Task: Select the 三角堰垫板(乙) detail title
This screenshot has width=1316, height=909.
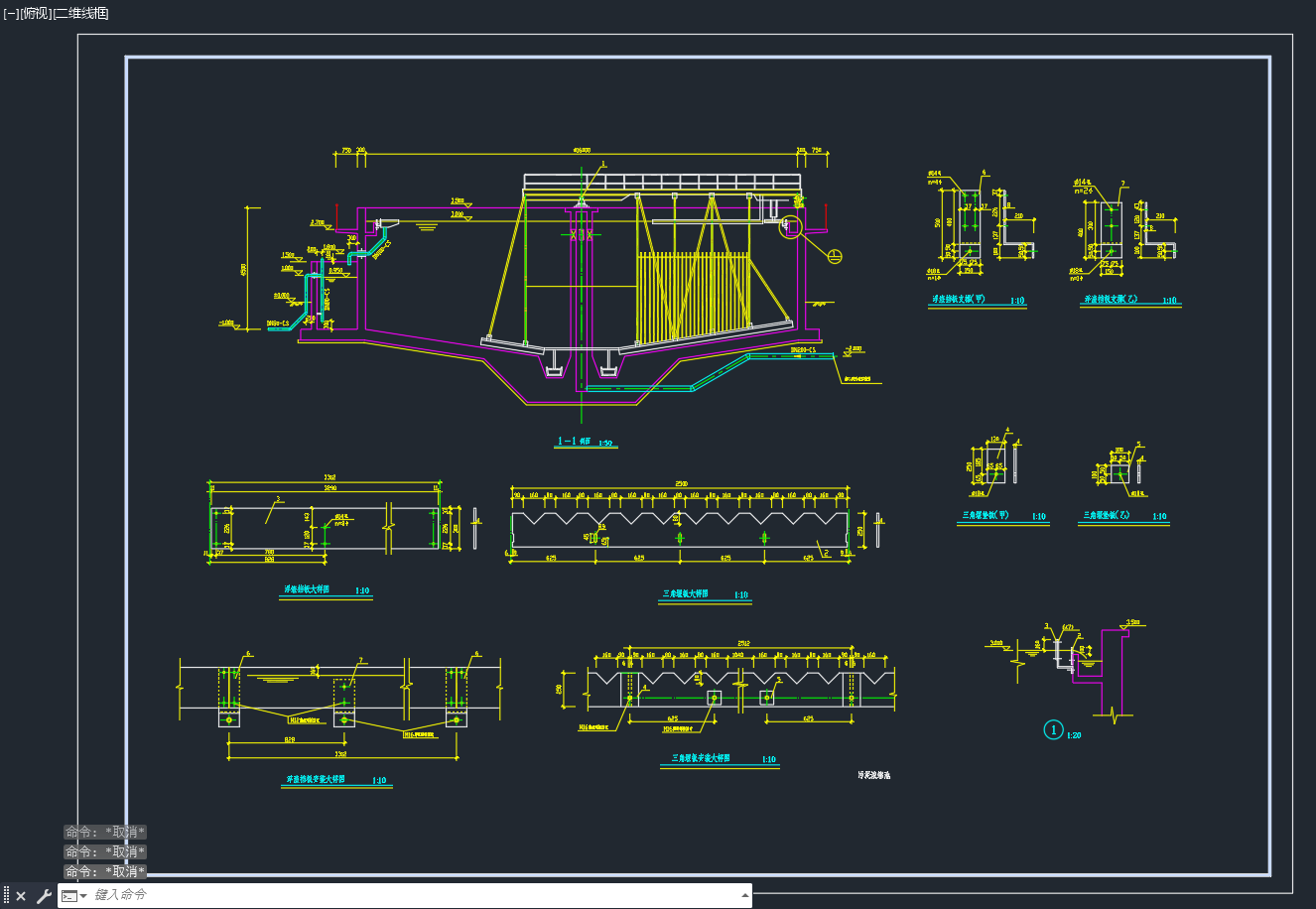Action: pyautogui.click(x=1108, y=516)
